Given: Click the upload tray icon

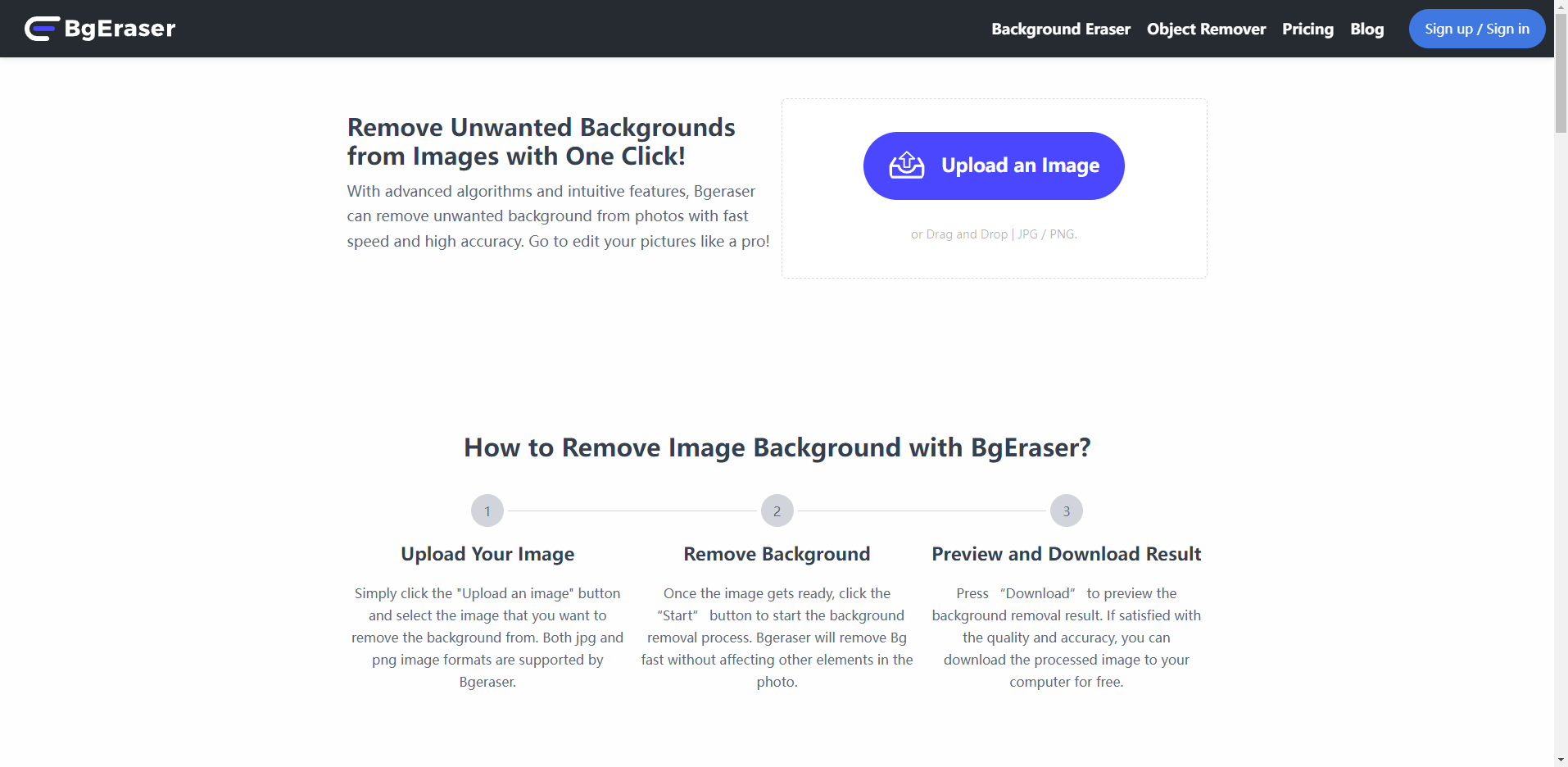Looking at the screenshot, I should tap(907, 166).
